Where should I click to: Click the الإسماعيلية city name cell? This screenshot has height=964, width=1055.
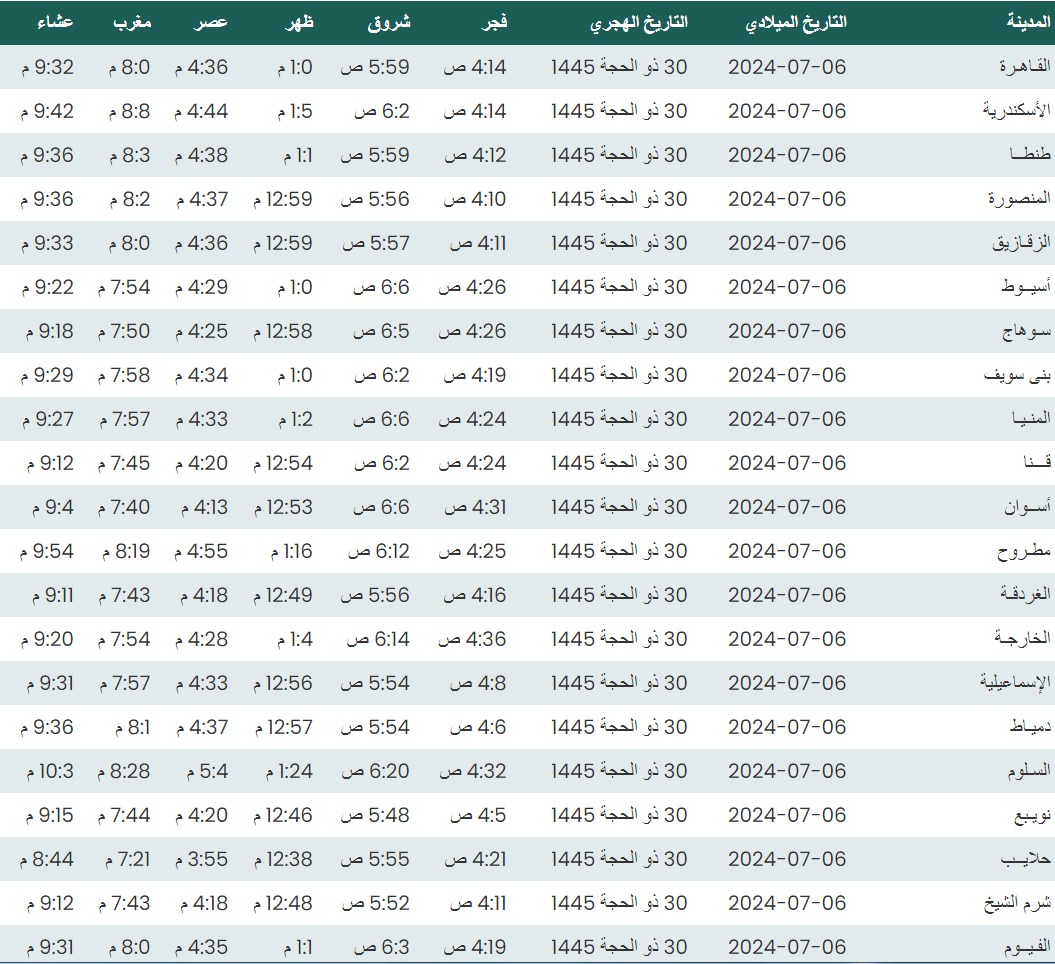point(1015,683)
